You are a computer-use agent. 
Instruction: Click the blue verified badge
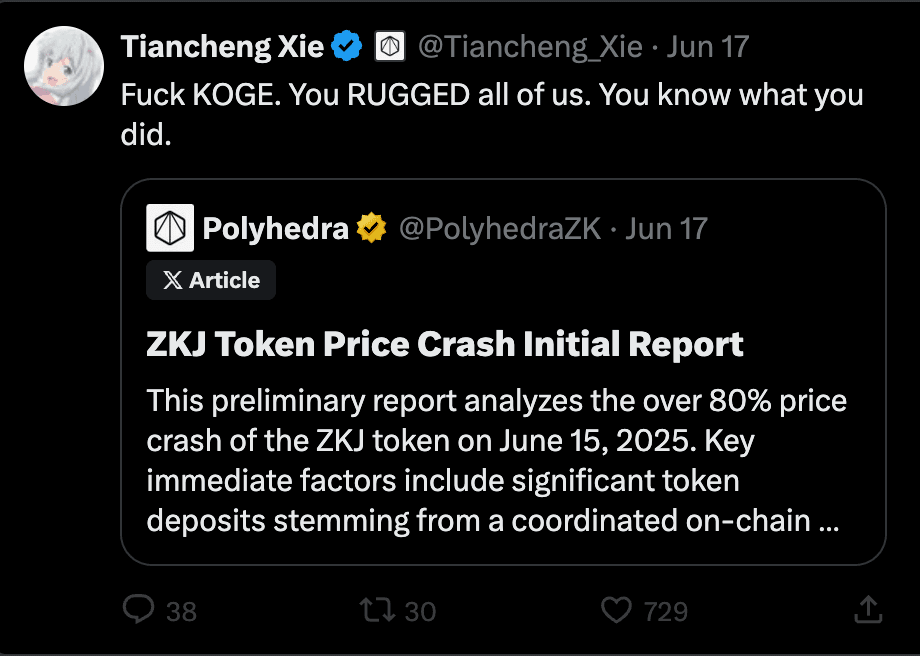[x=347, y=46]
